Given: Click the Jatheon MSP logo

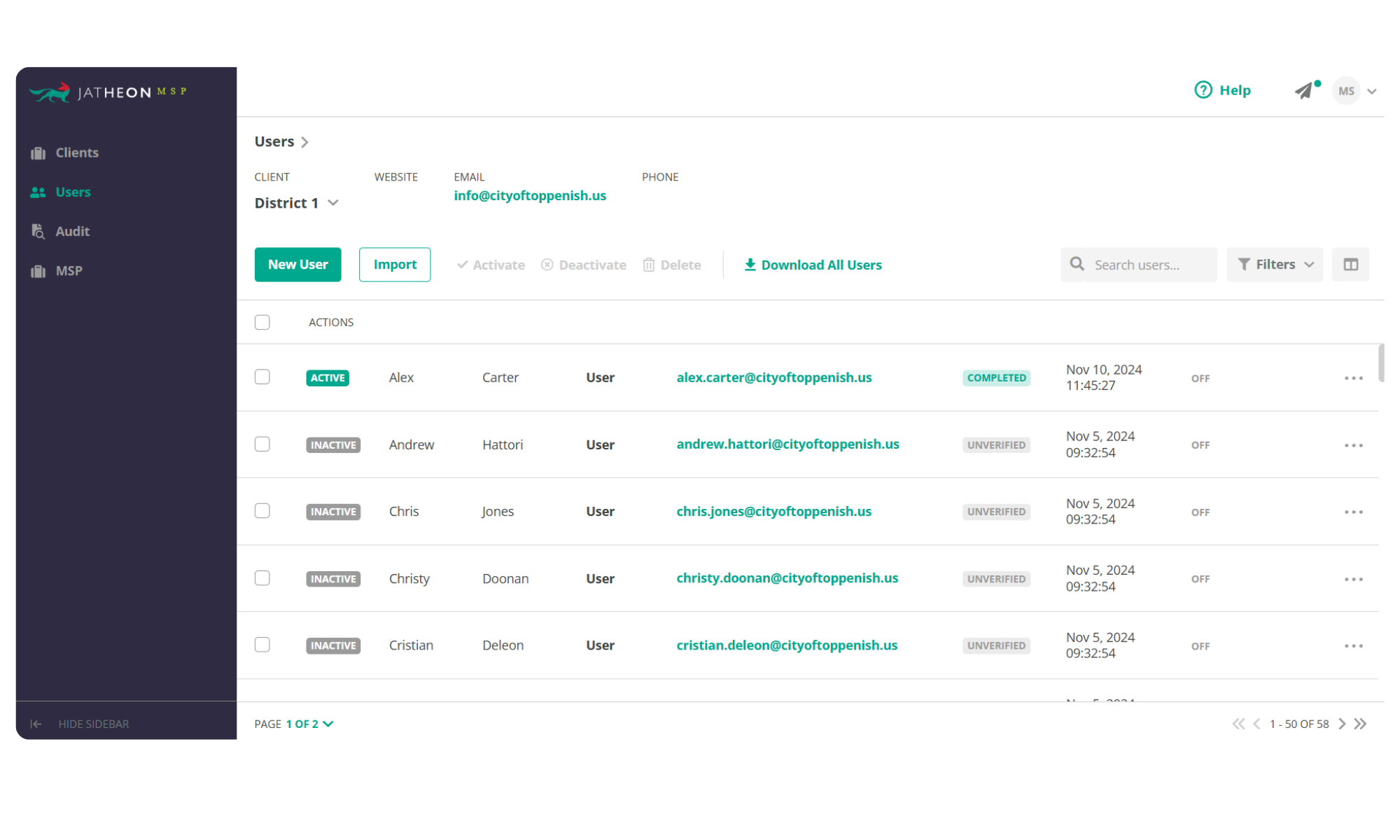Looking at the screenshot, I should [x=107, y=91].
